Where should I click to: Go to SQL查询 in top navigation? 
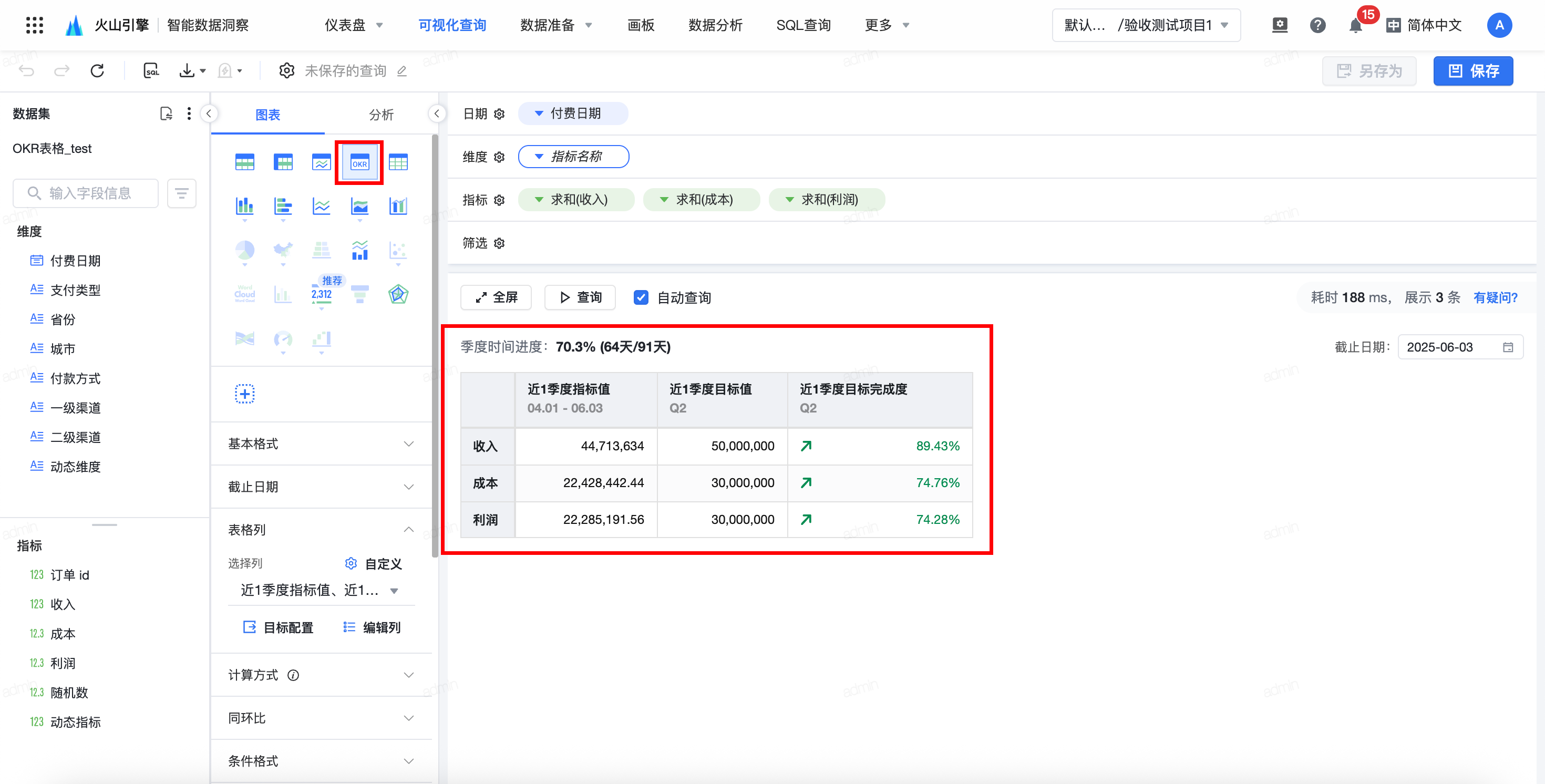pos(803,25)
